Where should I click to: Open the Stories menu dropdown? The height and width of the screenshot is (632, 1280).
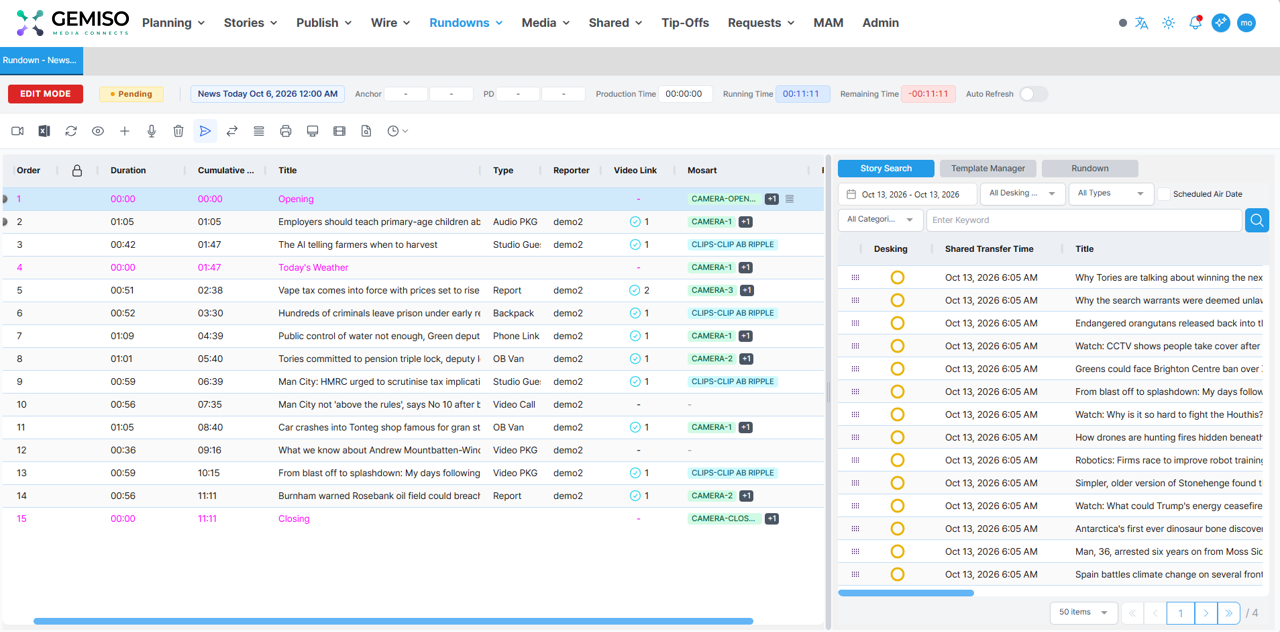click(x=250, y=23)
